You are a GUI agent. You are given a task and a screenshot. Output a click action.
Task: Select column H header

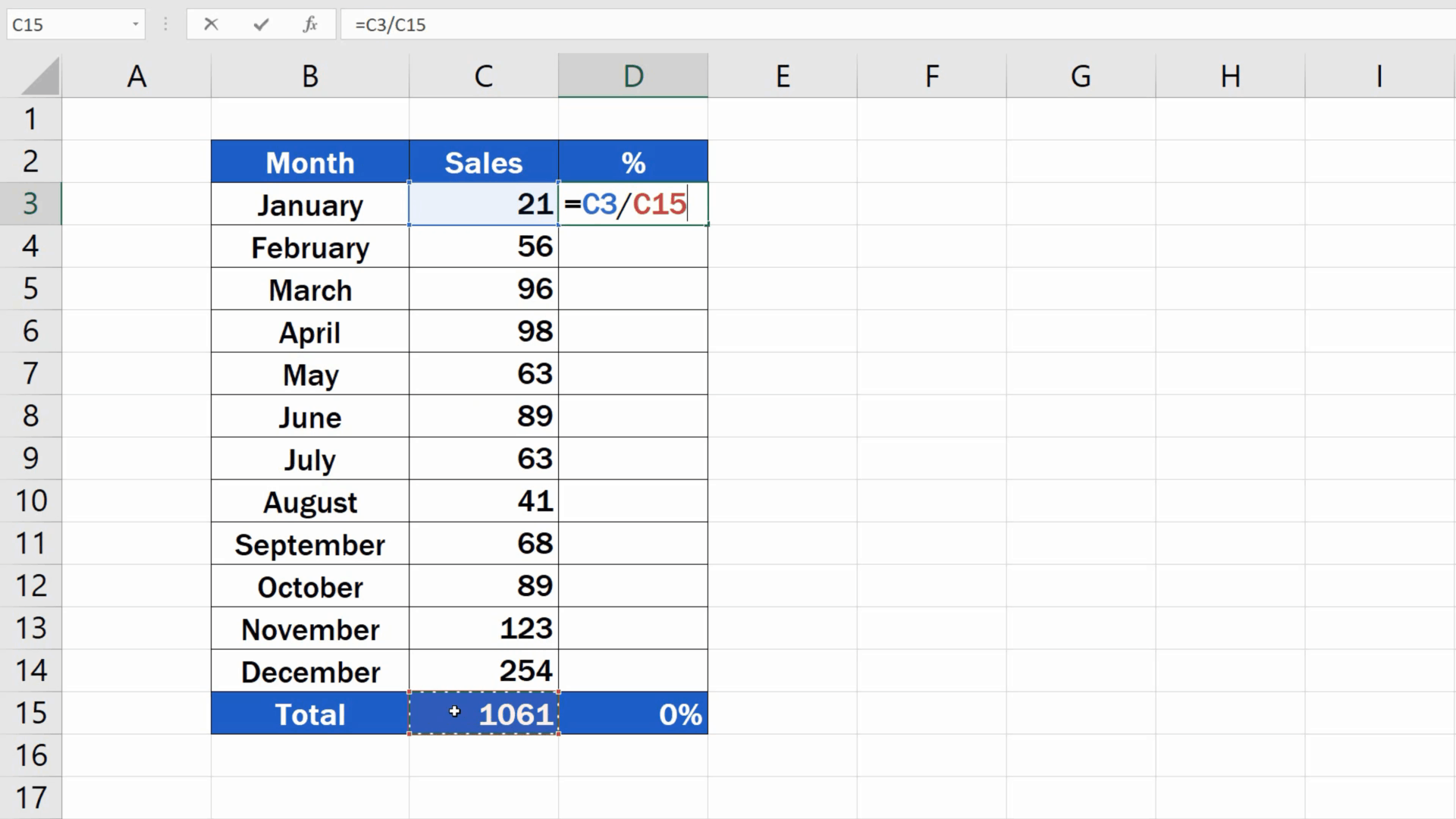click(x=1229, y=76)
